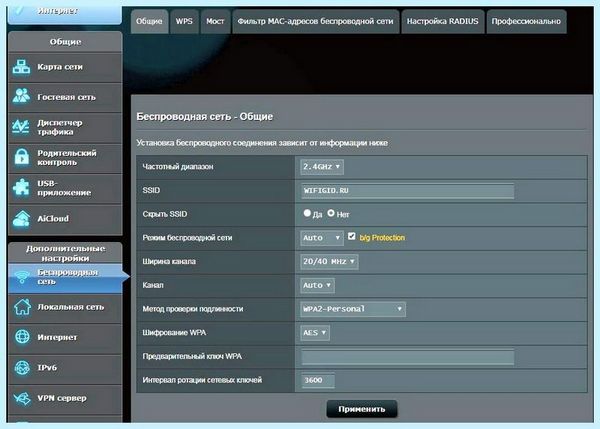
Task: Open 'VPN сервер' menu label
Action: (62, 398)
